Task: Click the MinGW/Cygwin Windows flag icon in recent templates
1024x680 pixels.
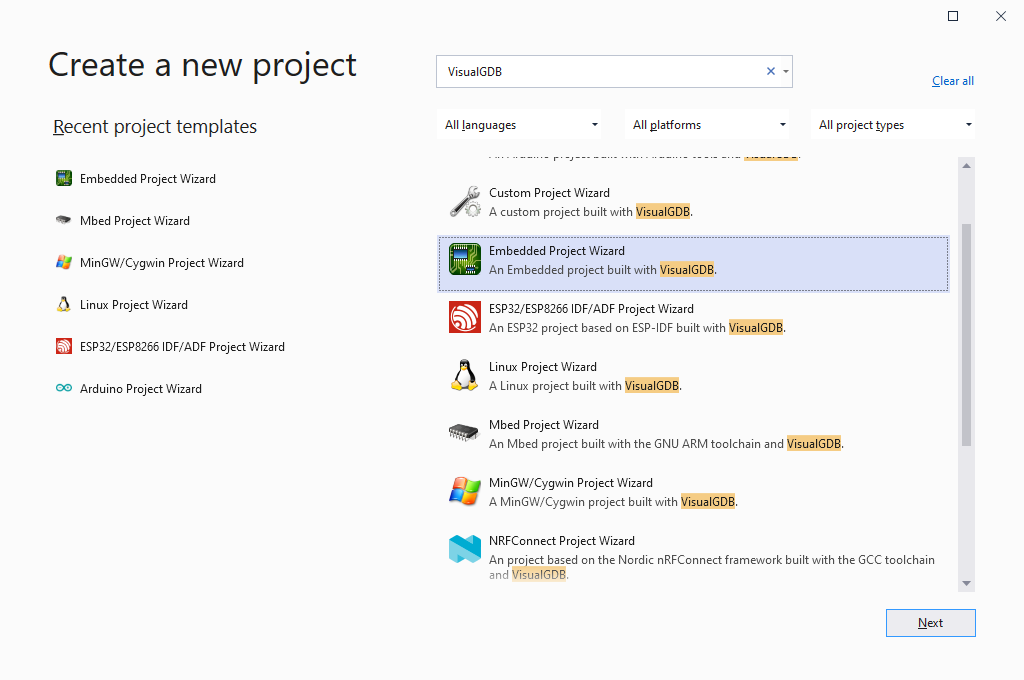Action: point(63,262)
